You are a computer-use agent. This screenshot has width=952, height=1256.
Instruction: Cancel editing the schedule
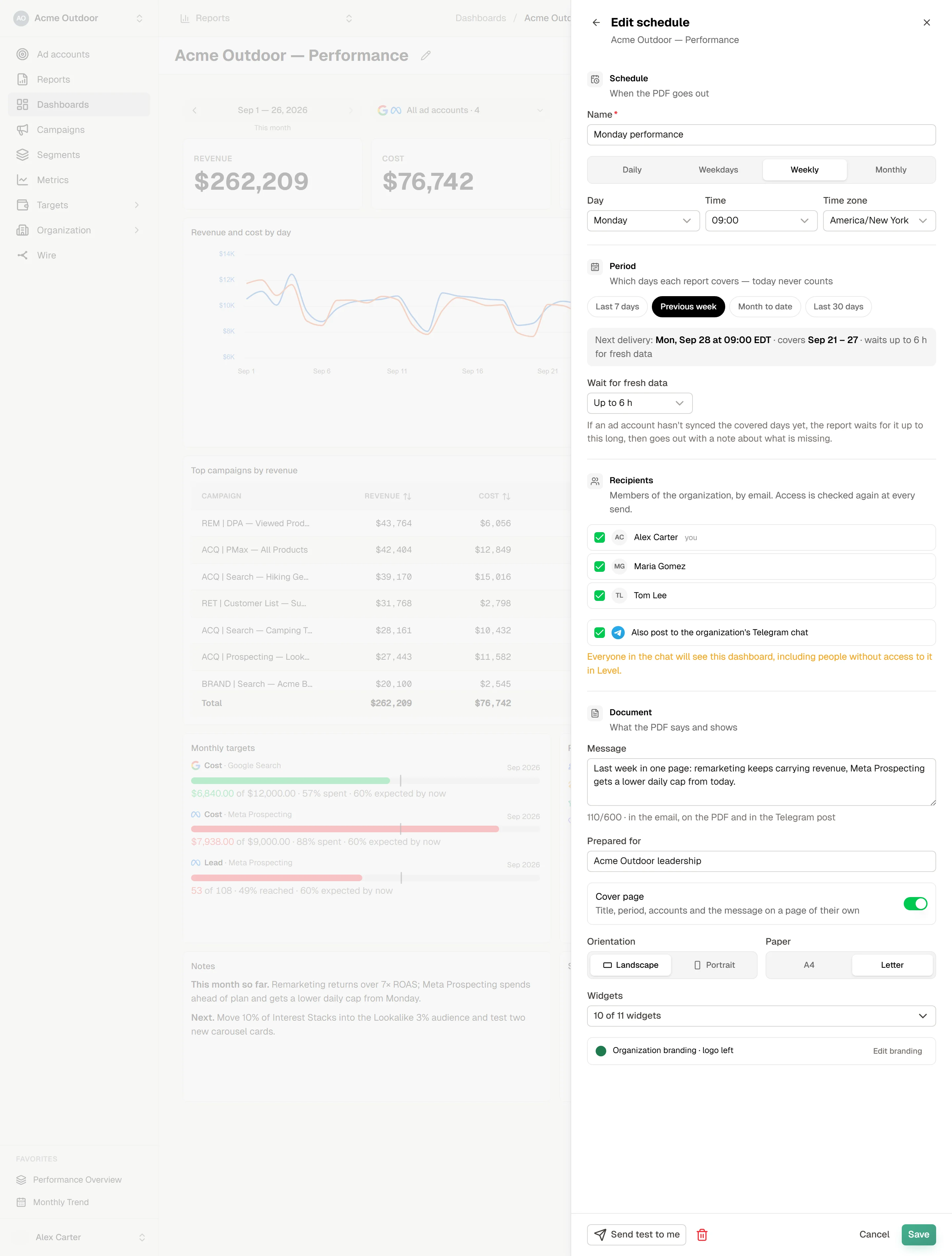point(874,1235)
